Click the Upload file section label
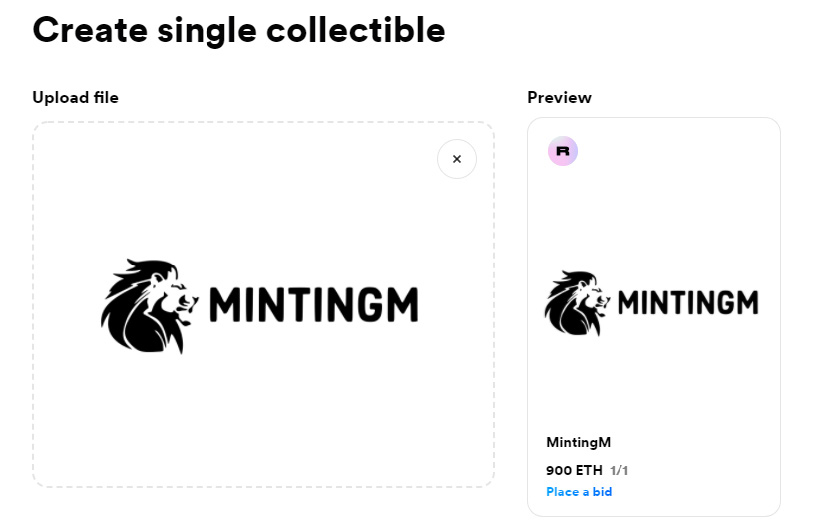827x529 pixels. [75, 98]
